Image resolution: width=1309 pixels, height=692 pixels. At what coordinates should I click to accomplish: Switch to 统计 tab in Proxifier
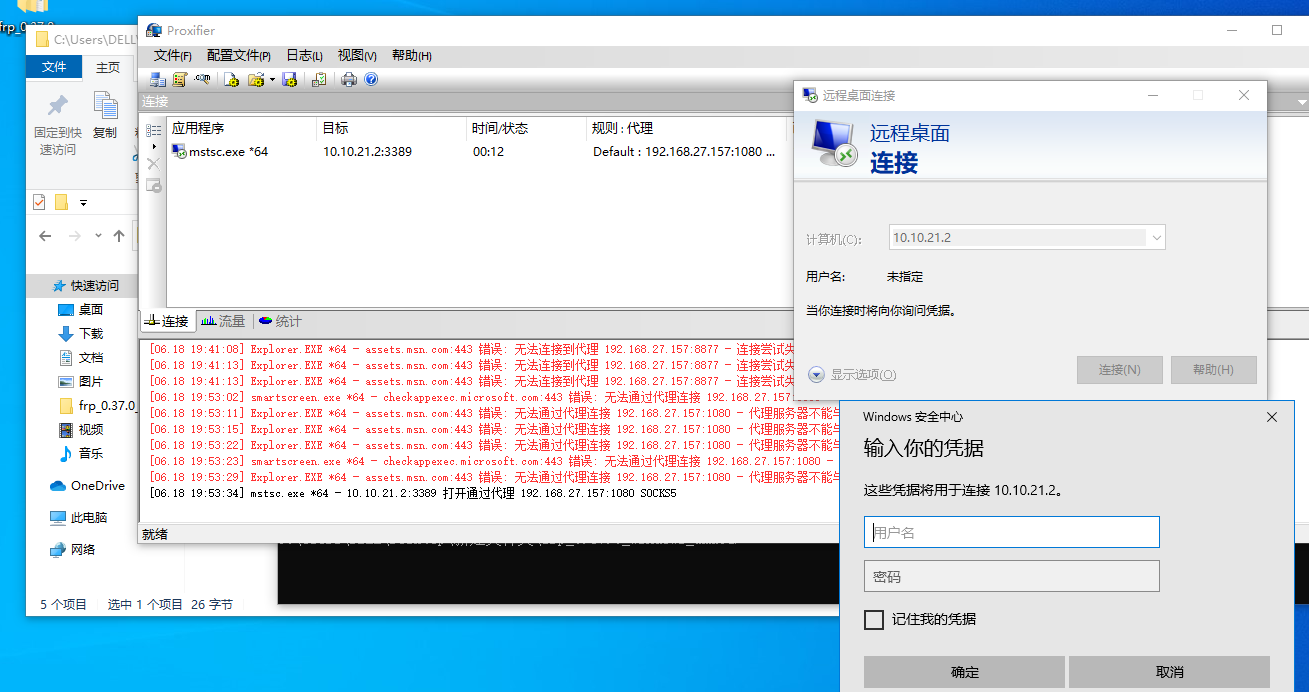pos(280,321)
